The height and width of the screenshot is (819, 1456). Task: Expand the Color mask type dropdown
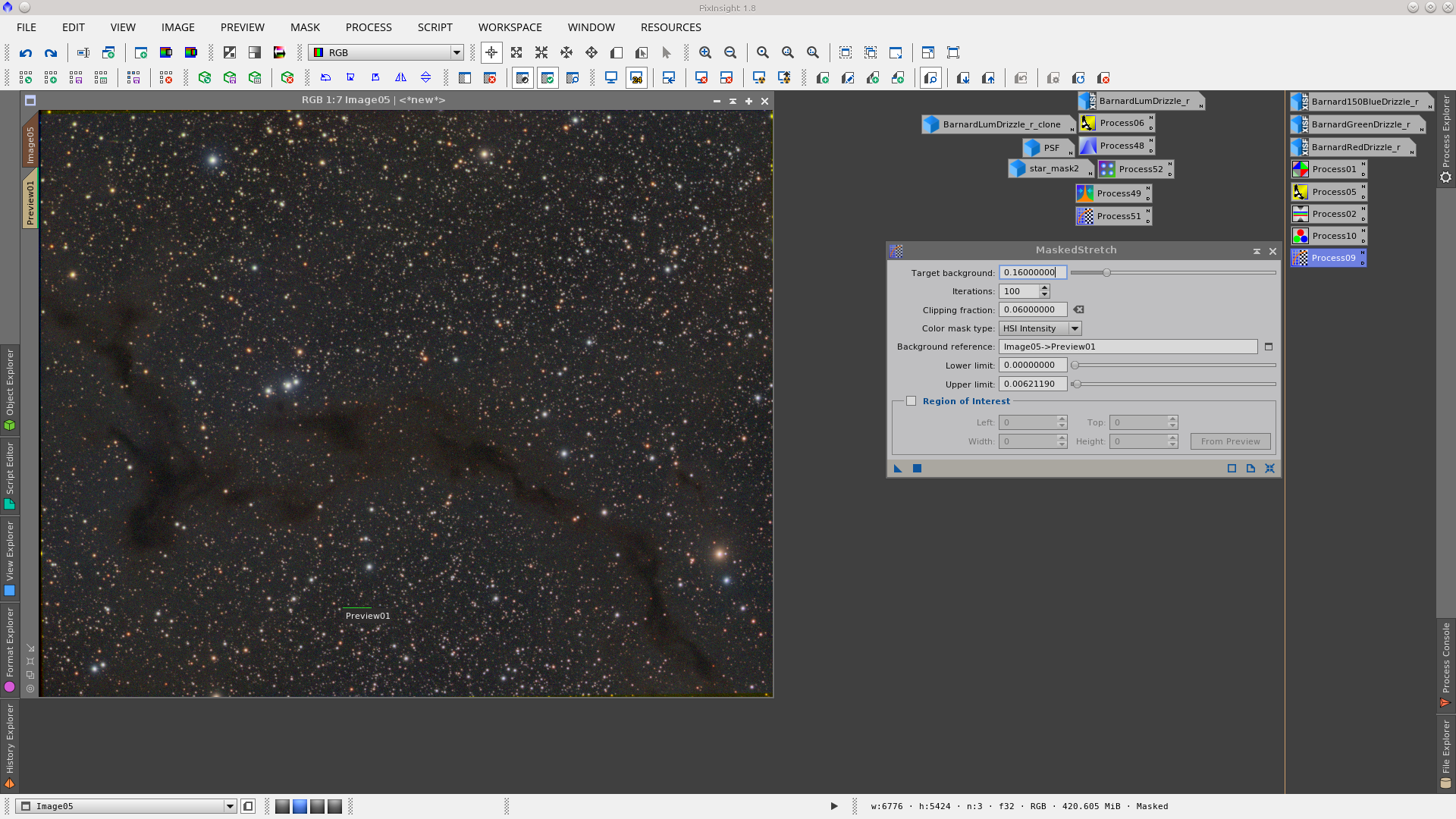click(x=1075, y=328)
